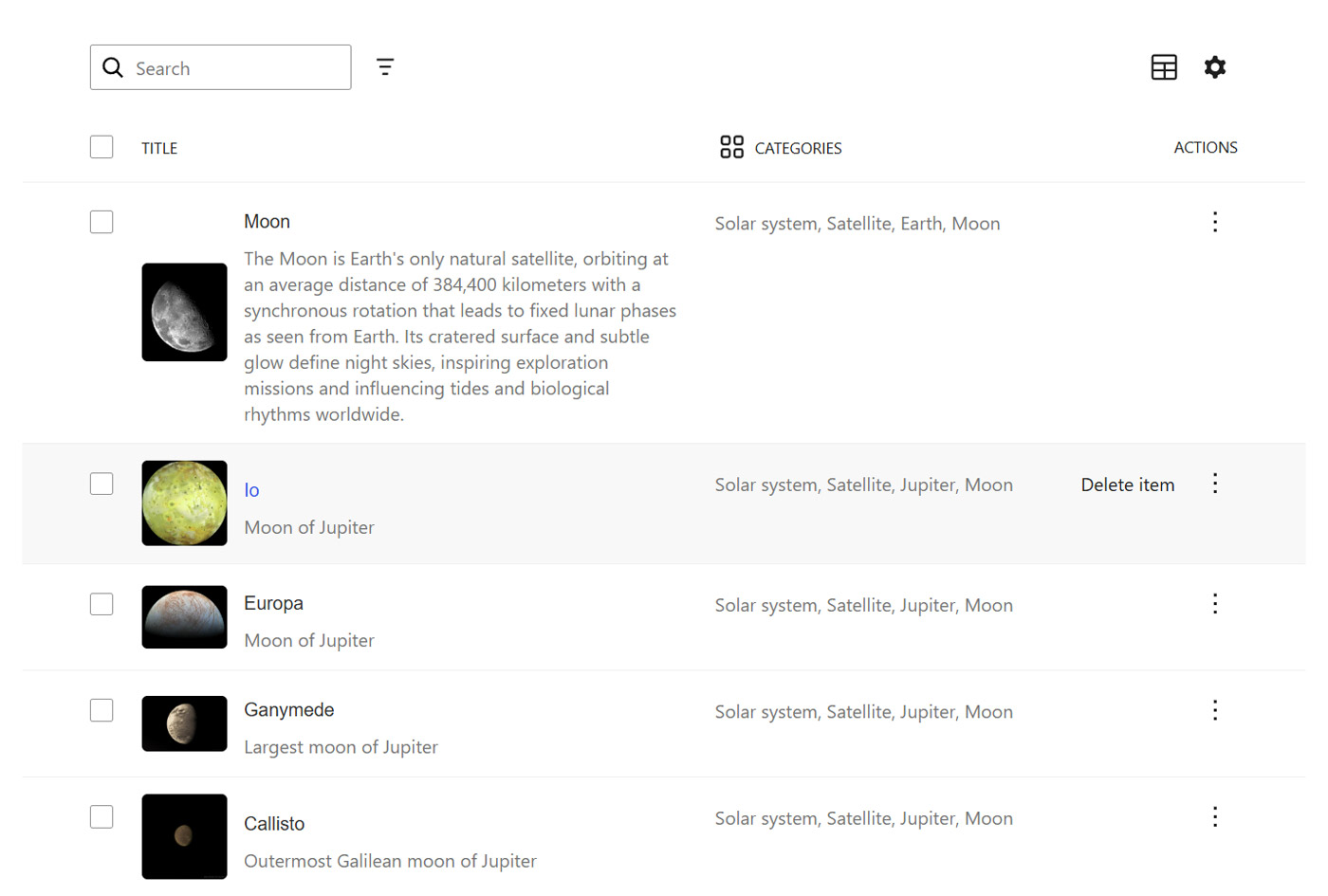Check the select-all checkbox in the header

pyautogui.click(x=101, y=146)
